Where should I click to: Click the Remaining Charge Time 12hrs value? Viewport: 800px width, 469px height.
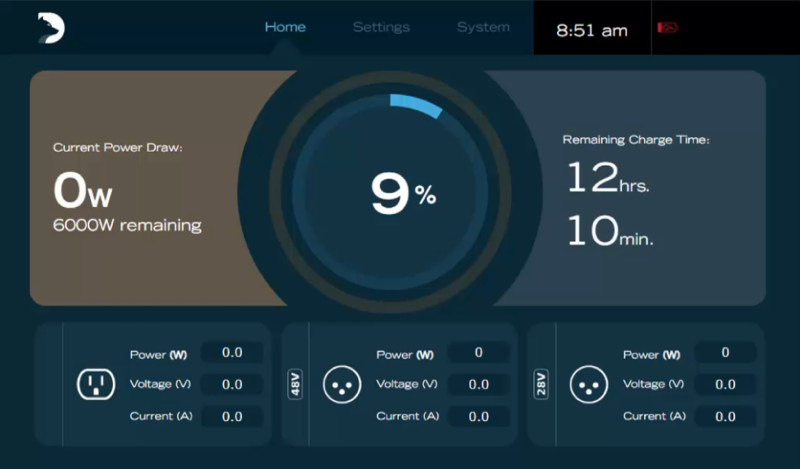(x=608, y=180)
